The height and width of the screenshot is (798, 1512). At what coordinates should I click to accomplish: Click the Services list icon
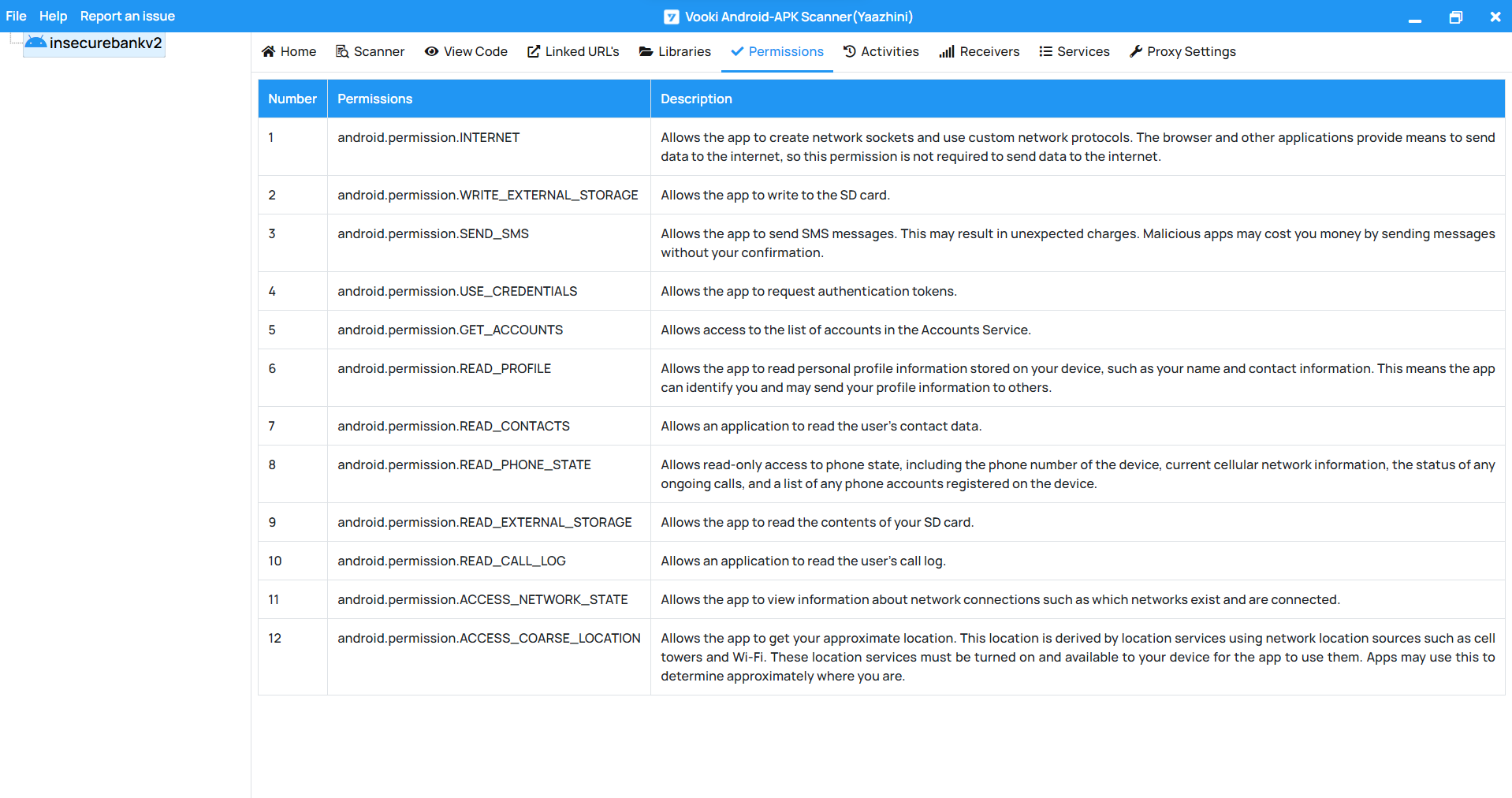1045,51
